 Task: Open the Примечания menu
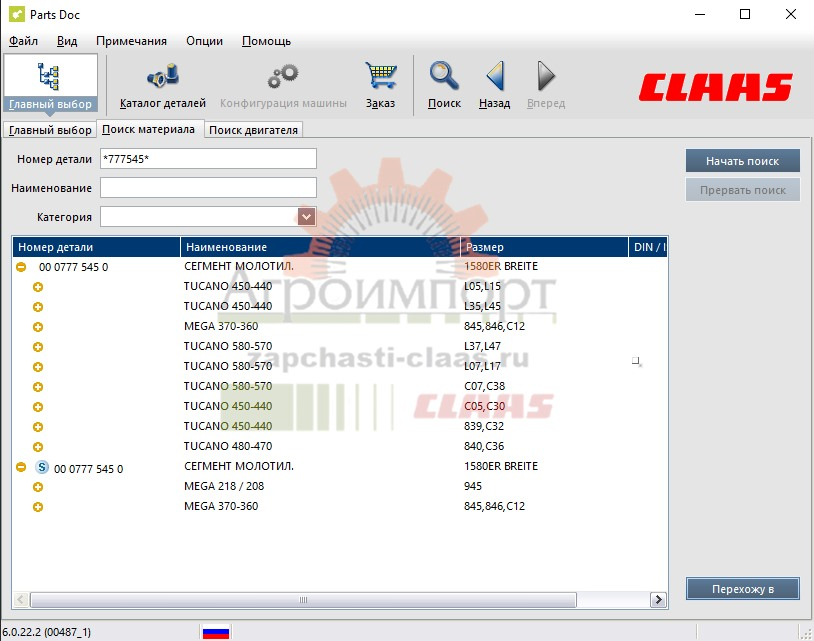click(131, 41)
